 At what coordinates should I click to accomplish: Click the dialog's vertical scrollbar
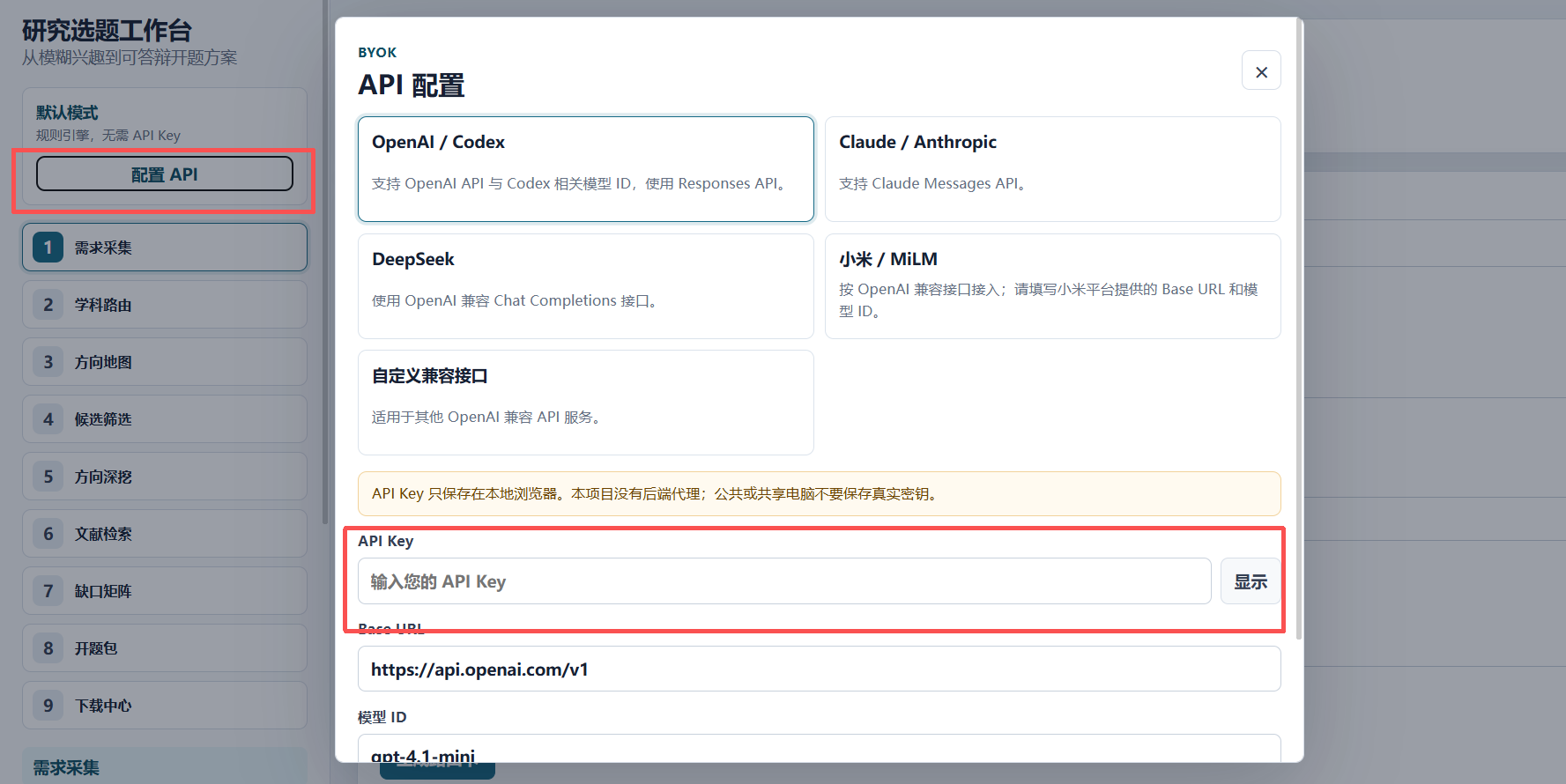1299,328
